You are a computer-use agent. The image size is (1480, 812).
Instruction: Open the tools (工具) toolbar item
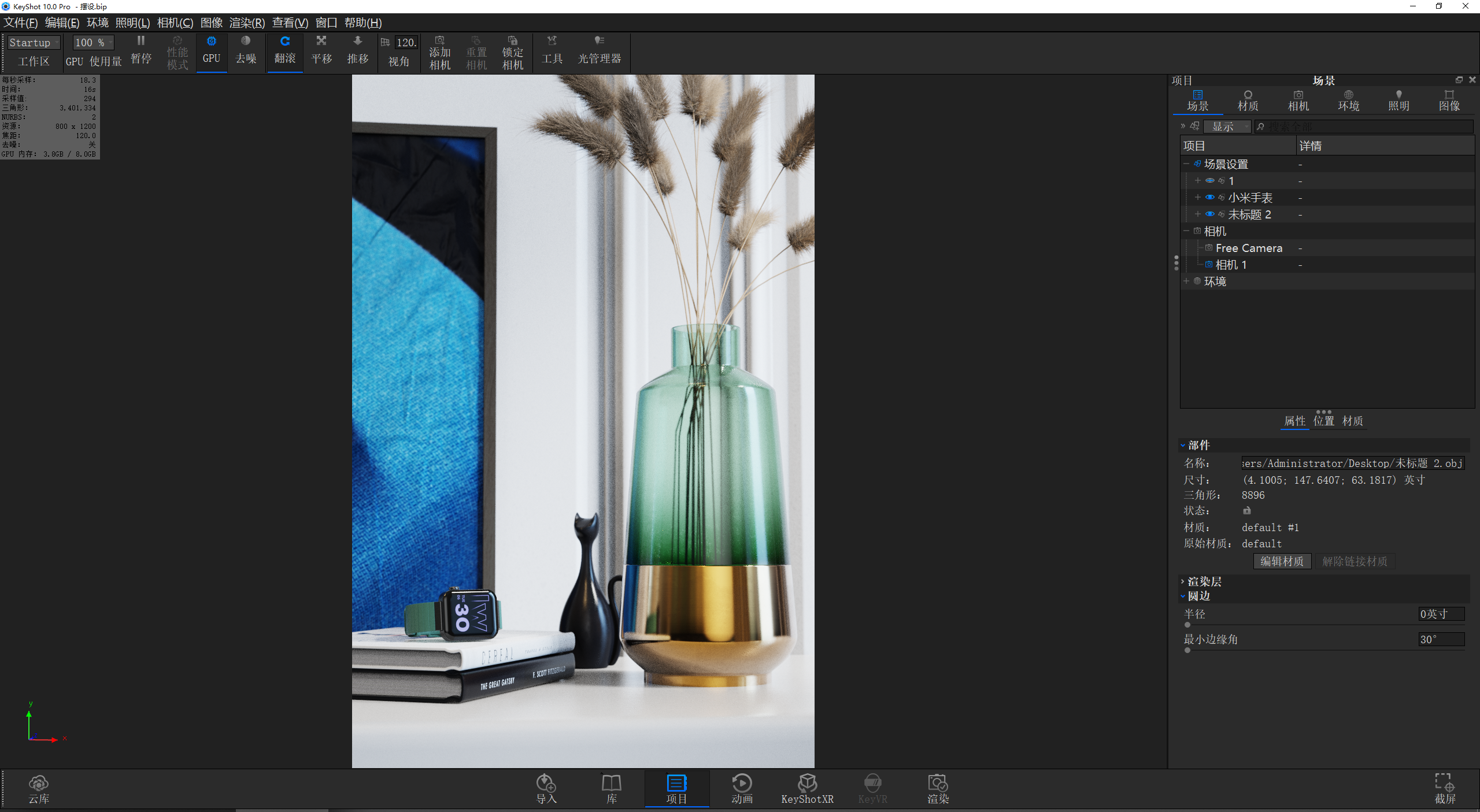[x=552, y=51]
